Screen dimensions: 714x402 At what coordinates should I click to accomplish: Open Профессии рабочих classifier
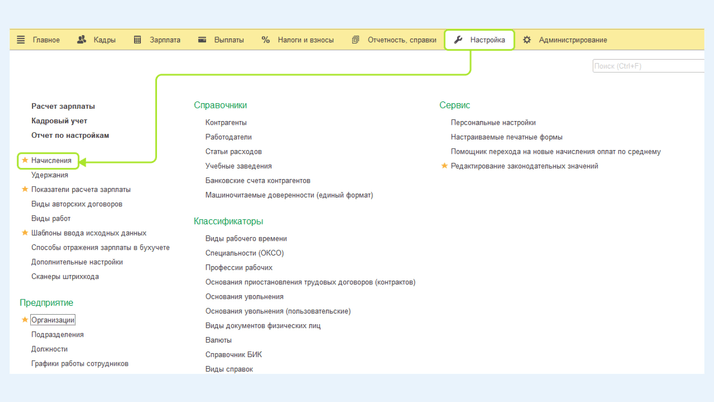[x=239, y=268]
